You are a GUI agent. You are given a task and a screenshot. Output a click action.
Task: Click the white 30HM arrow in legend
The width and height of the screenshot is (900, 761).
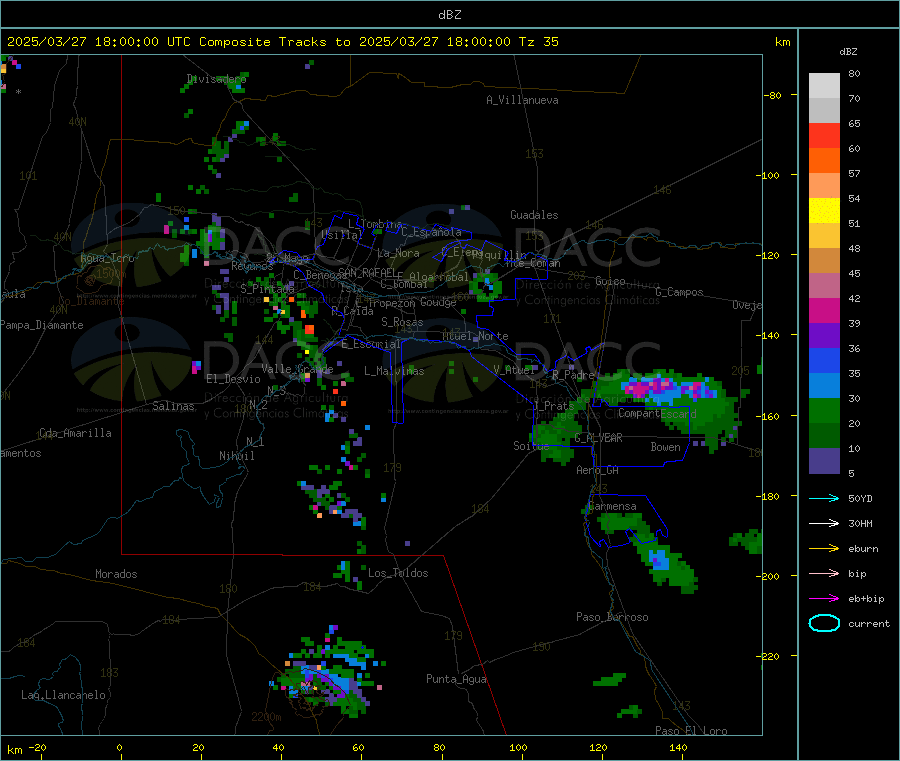[824, 523]
